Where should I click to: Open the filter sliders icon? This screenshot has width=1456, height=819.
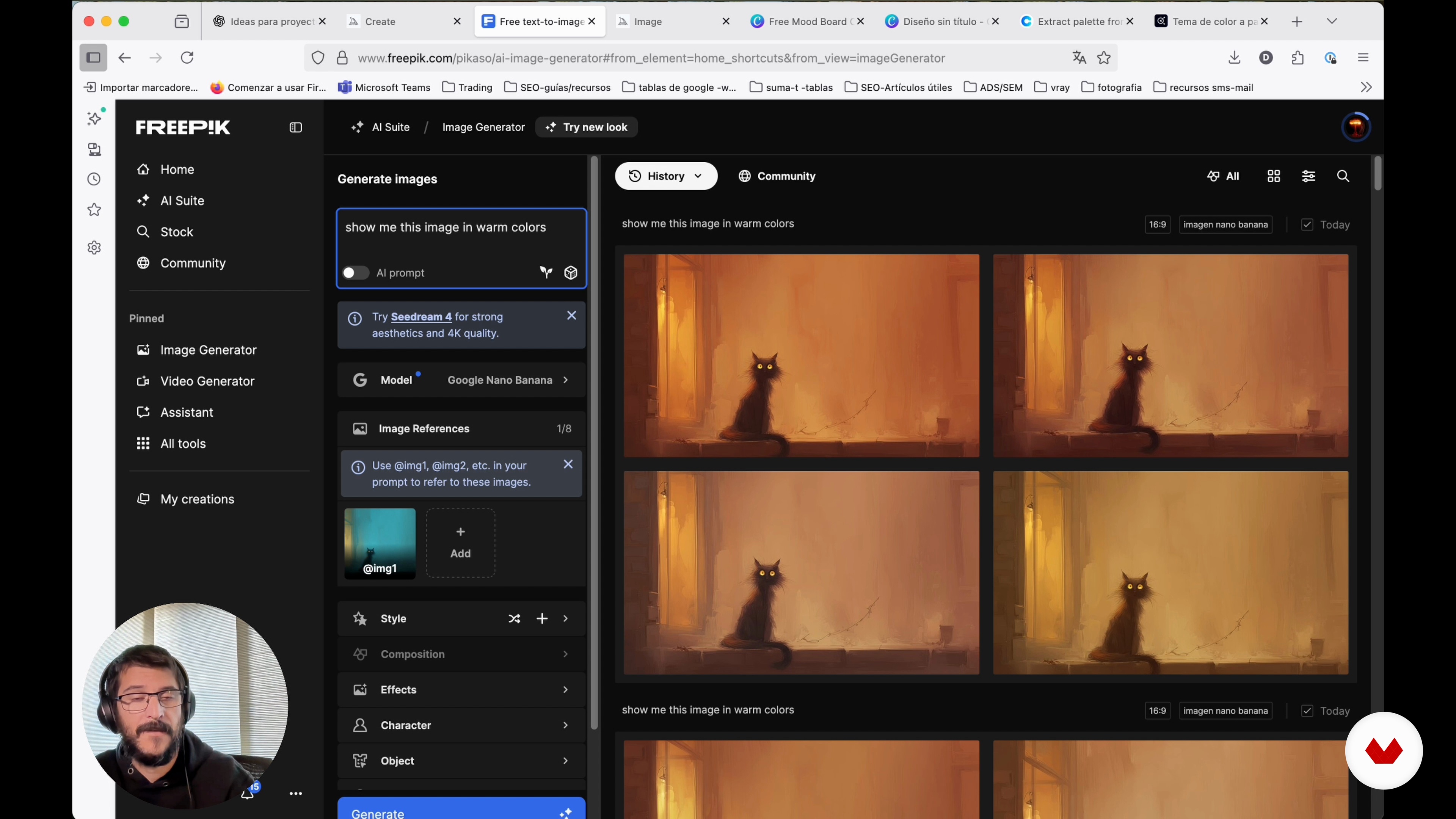pos(1309,176)
